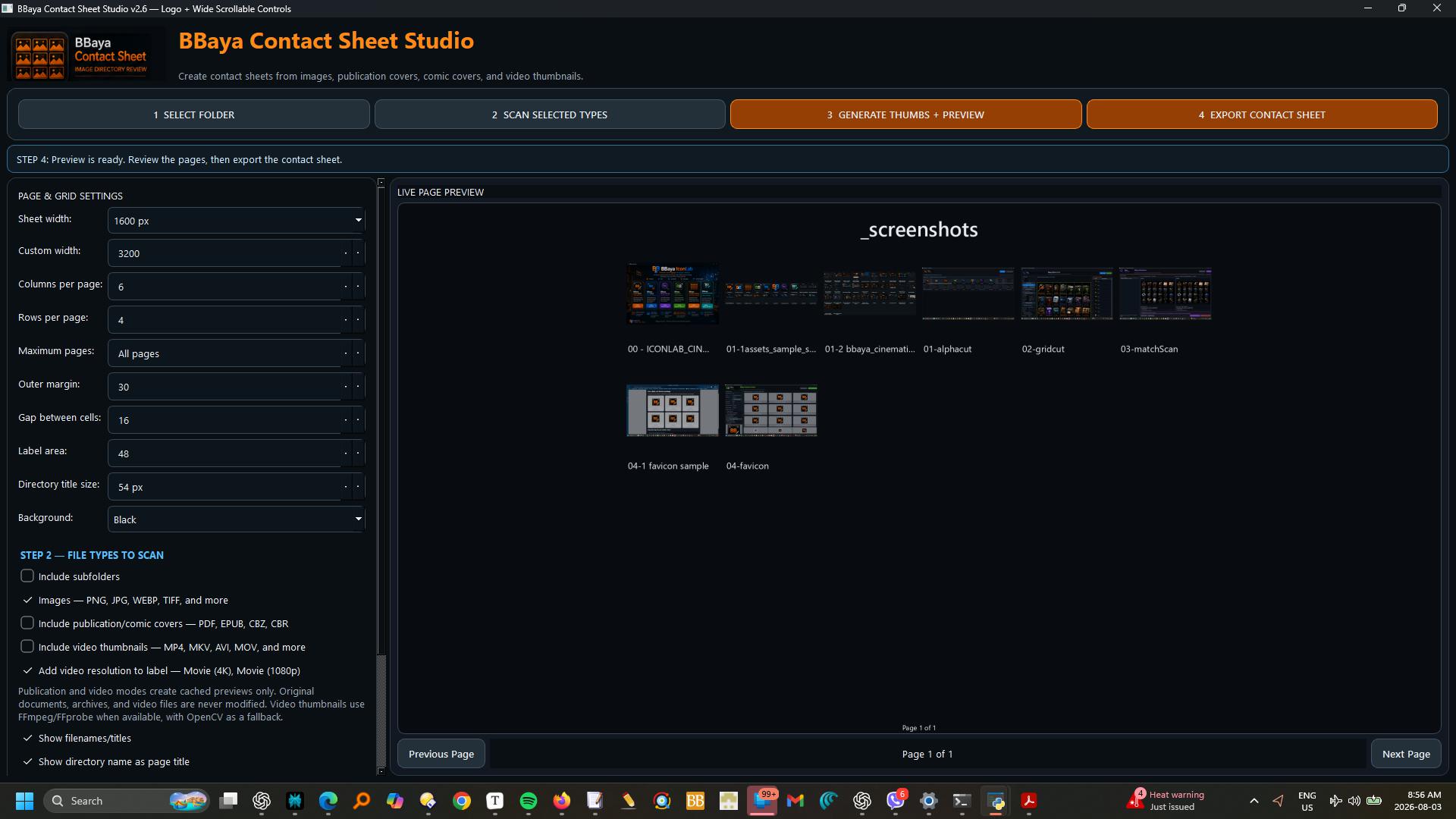
Task: Open the Heat warning weather widget
Action: [x=1166, y=801]
